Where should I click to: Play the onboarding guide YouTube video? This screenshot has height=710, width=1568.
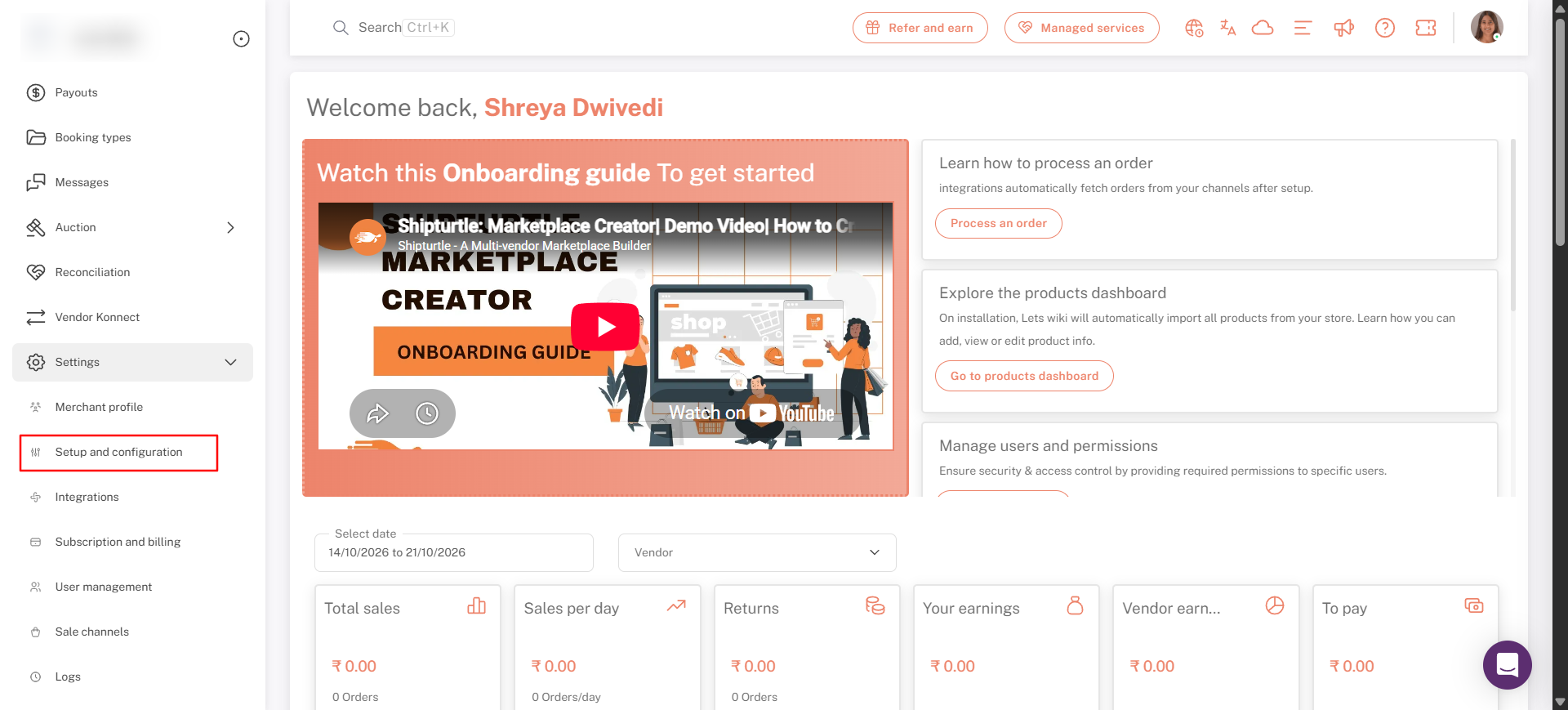[x=605, y=327]
